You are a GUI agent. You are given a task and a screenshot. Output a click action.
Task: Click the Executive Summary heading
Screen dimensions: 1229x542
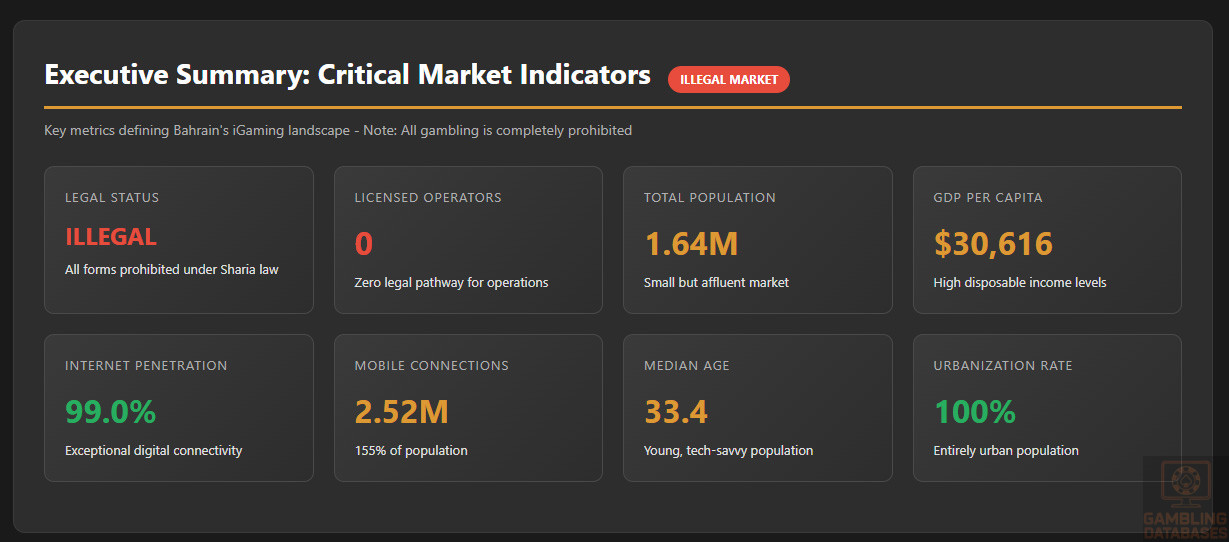pyautogui.click(x=347, y=75)
